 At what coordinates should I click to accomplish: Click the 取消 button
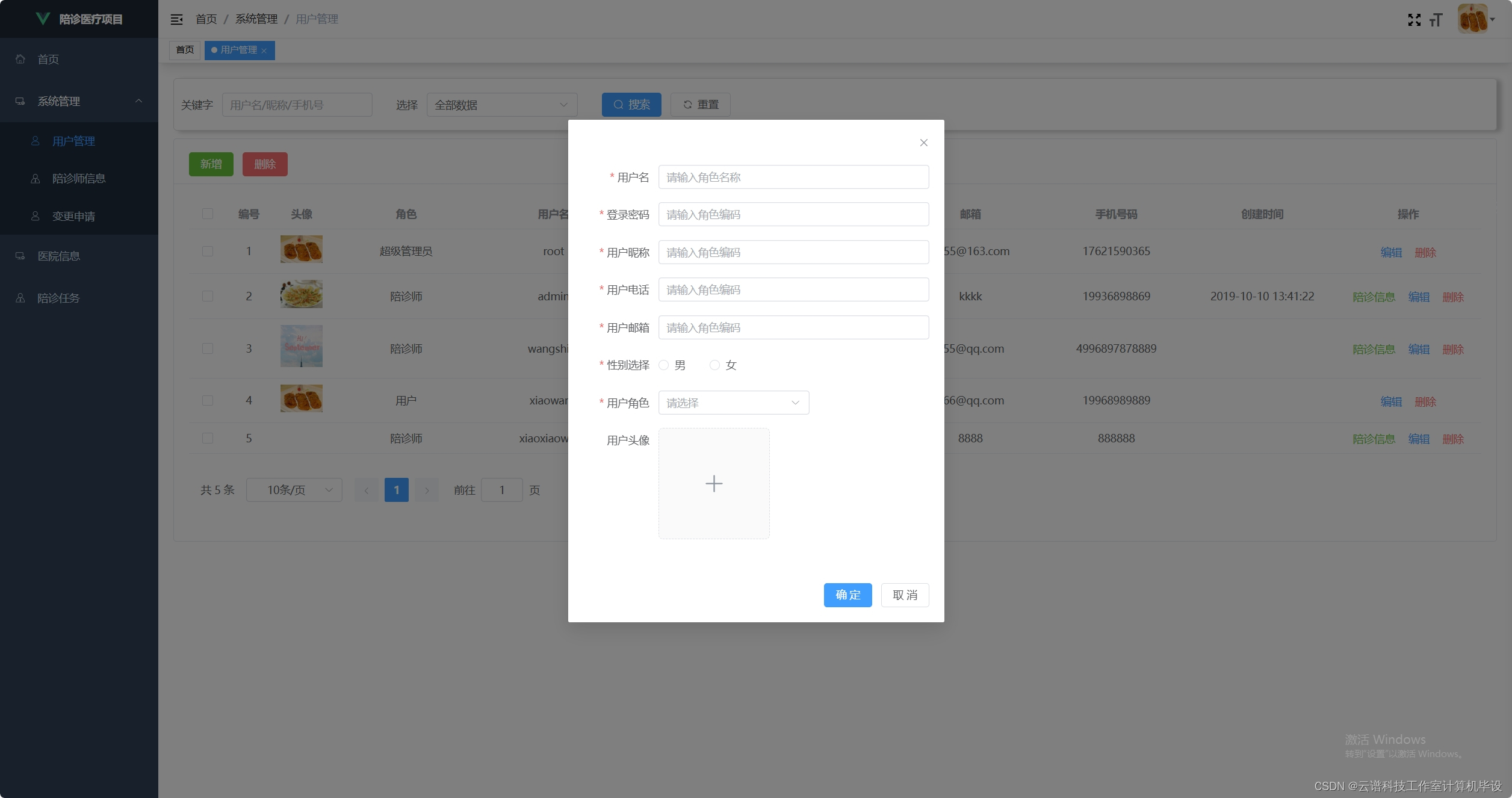pyautogui.click(x=905, y=595)
